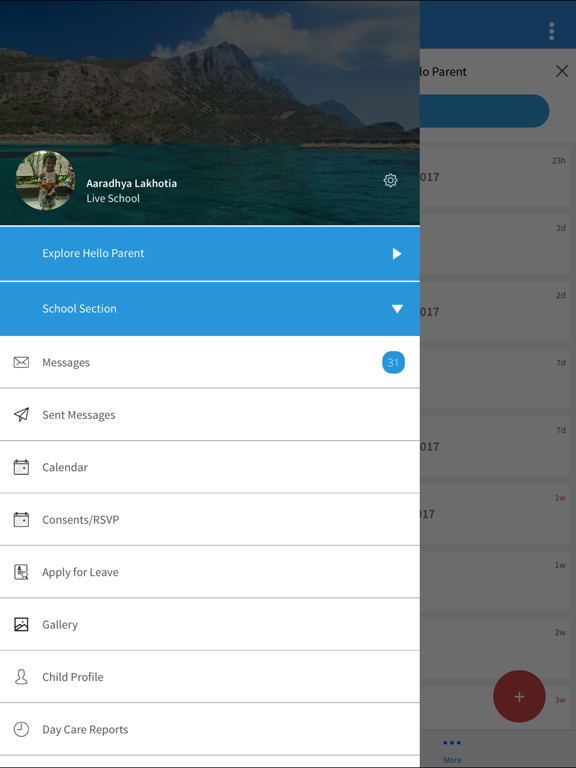The height and width of the screenshot is (768, 576).
Task: Open settings via the gear icon
Action: point(390,180)
